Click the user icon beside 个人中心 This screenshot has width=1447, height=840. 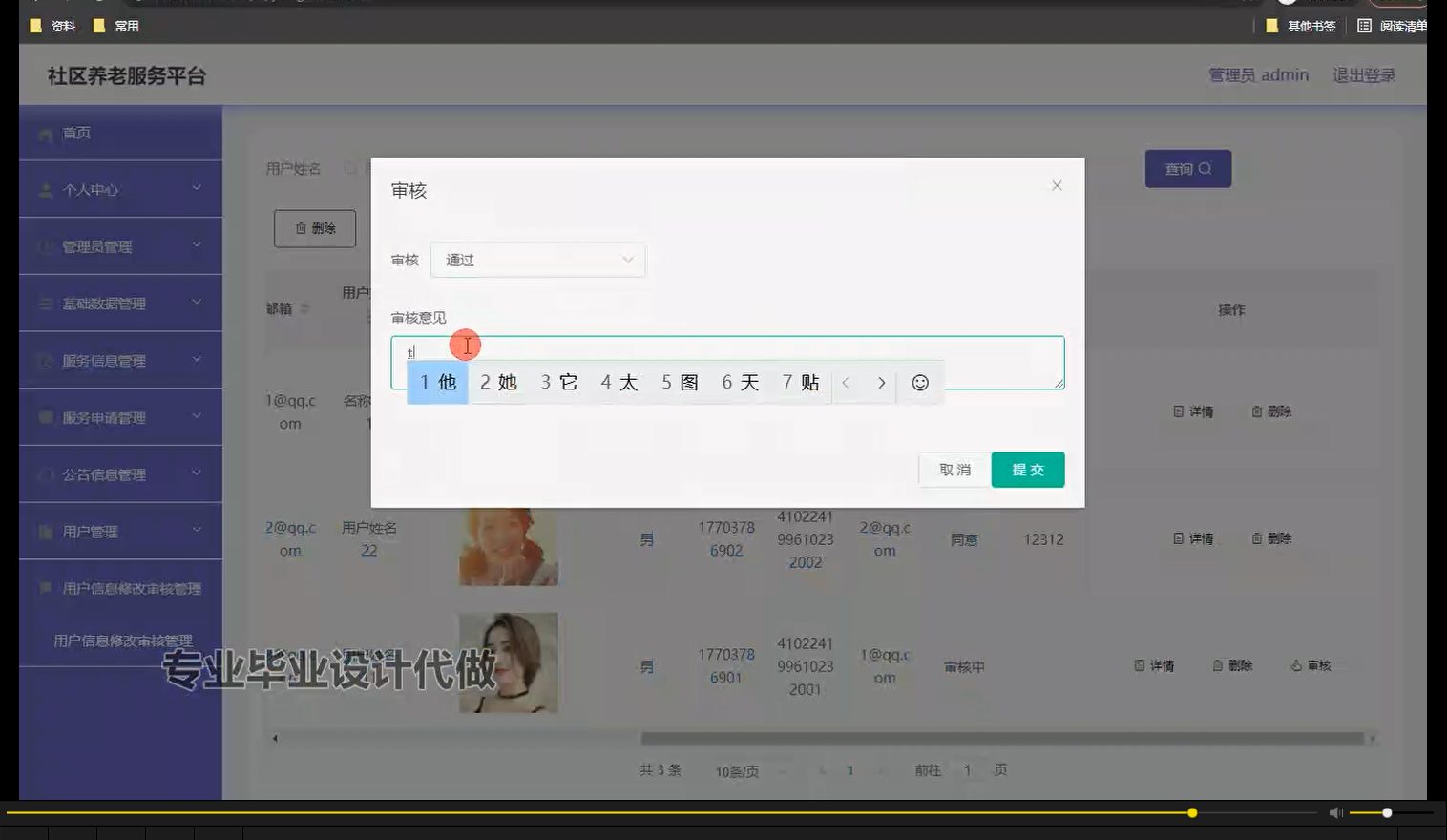pyautogui.click(x=45, y=190)
